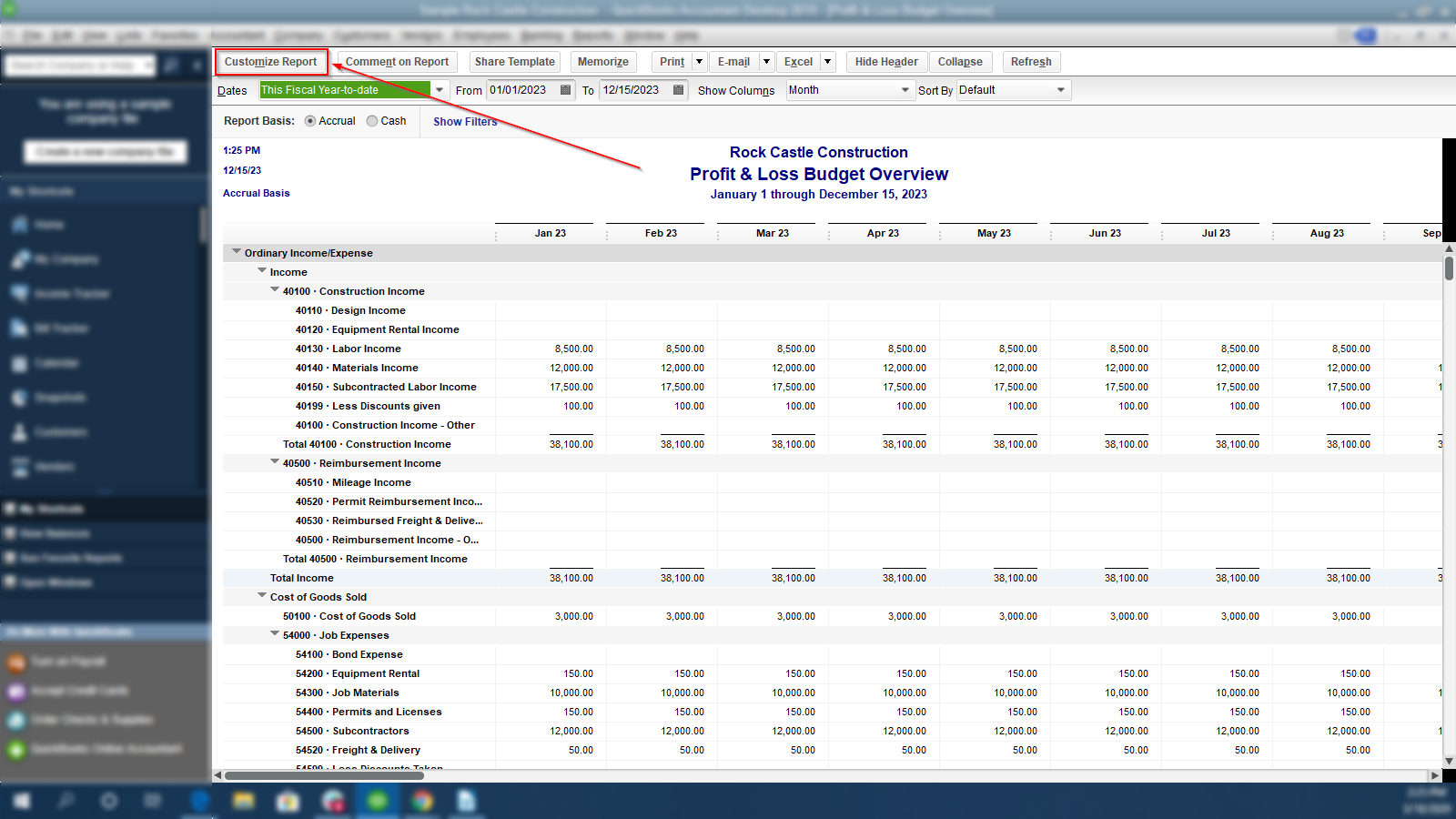1456x819 pixels.
Task: Click Order Checks & Supplies icon
Action: (x=16, y=720)
